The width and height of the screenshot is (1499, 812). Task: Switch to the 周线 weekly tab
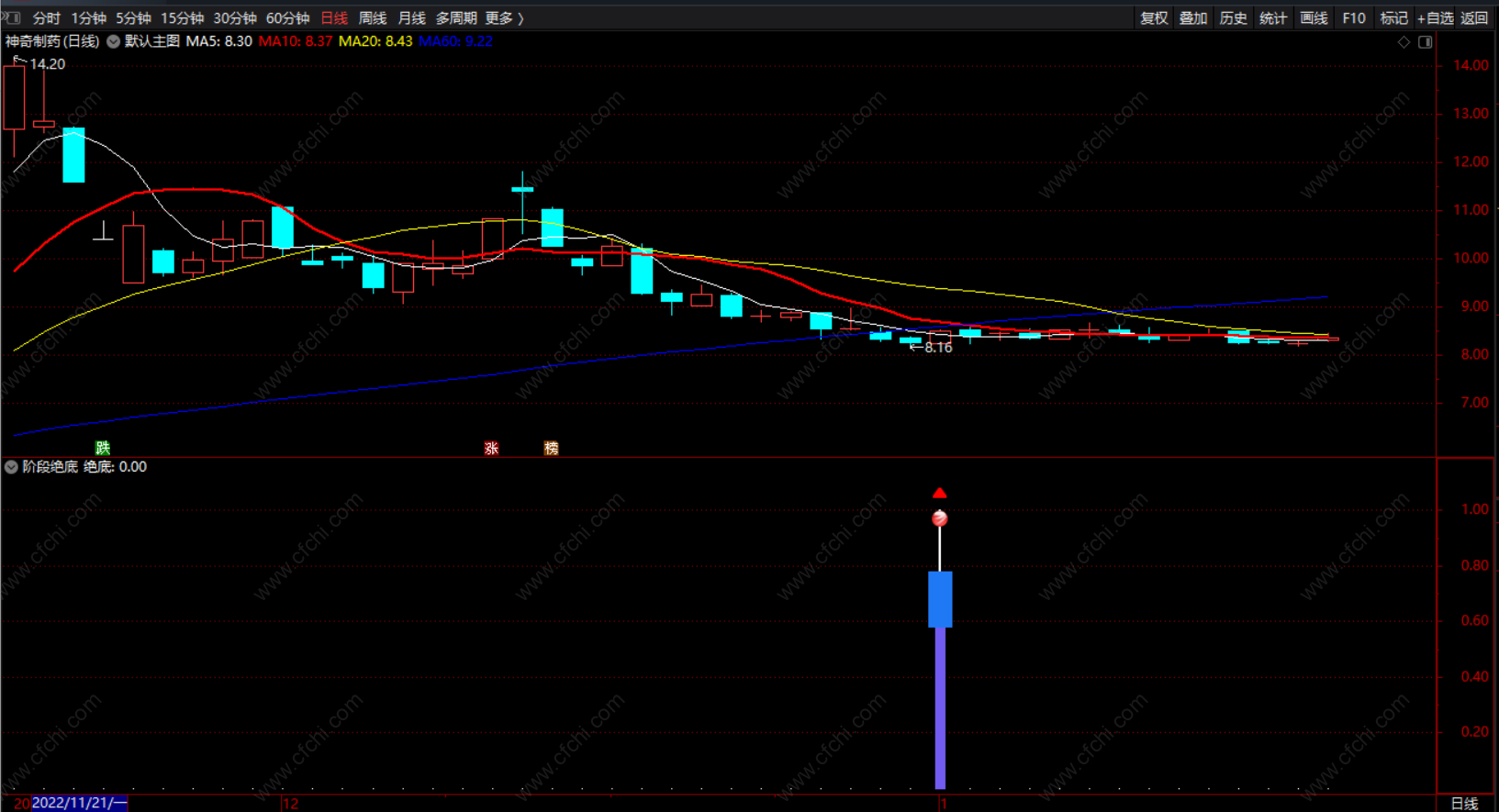coord(373,18)
